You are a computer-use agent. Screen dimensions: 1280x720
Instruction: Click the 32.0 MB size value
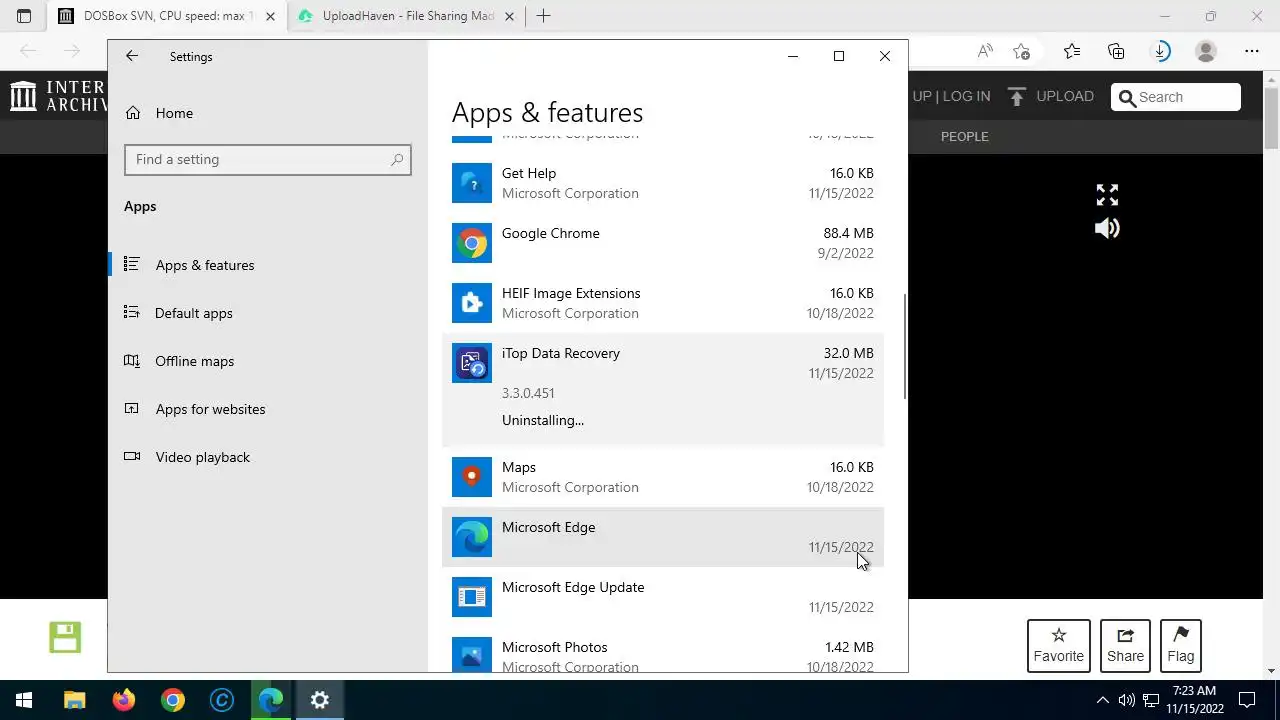click(848, 353)
